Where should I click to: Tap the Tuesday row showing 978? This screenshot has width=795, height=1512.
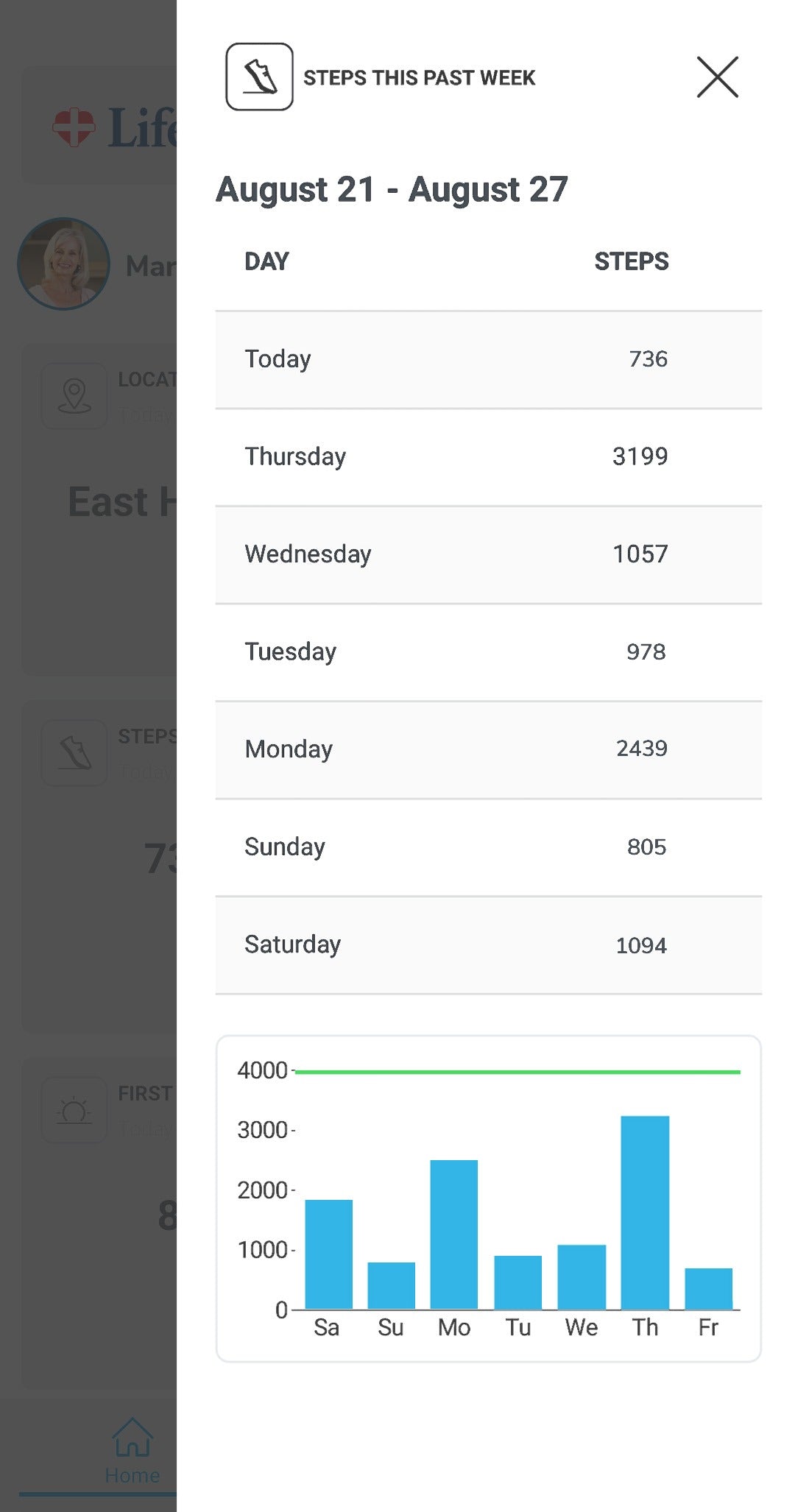488,652
